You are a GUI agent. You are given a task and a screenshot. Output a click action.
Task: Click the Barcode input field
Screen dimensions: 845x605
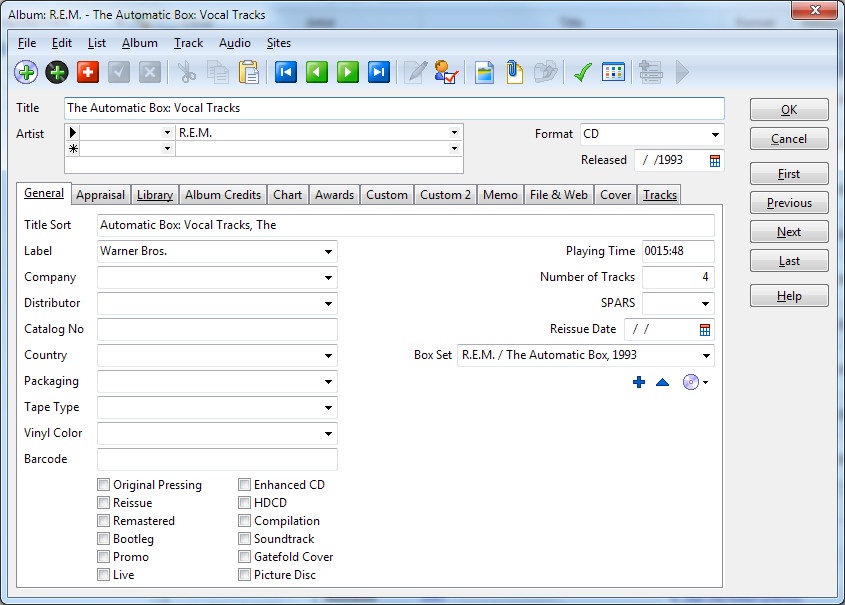pos(217,460)
